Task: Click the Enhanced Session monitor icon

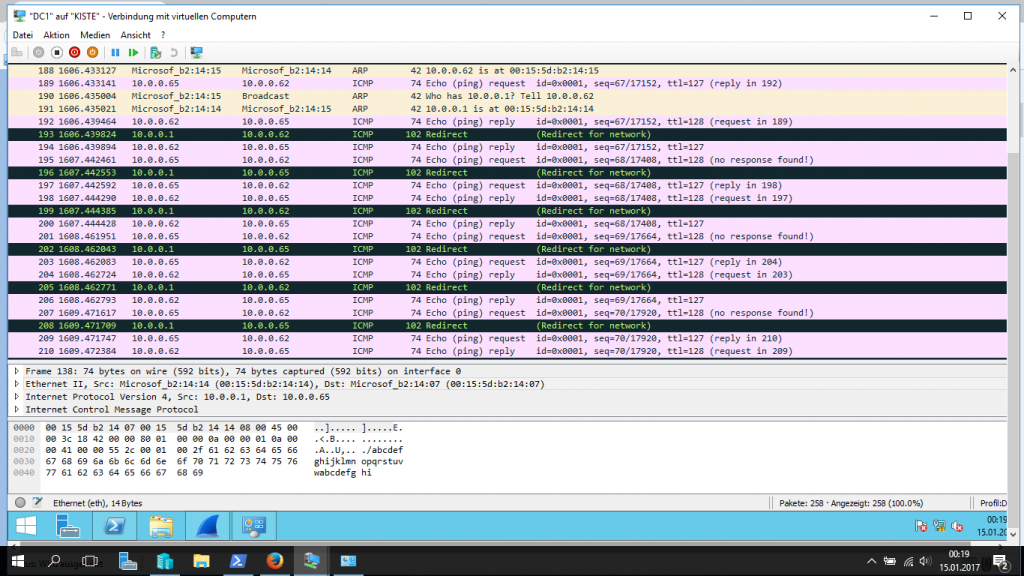Action: (196, 52)
